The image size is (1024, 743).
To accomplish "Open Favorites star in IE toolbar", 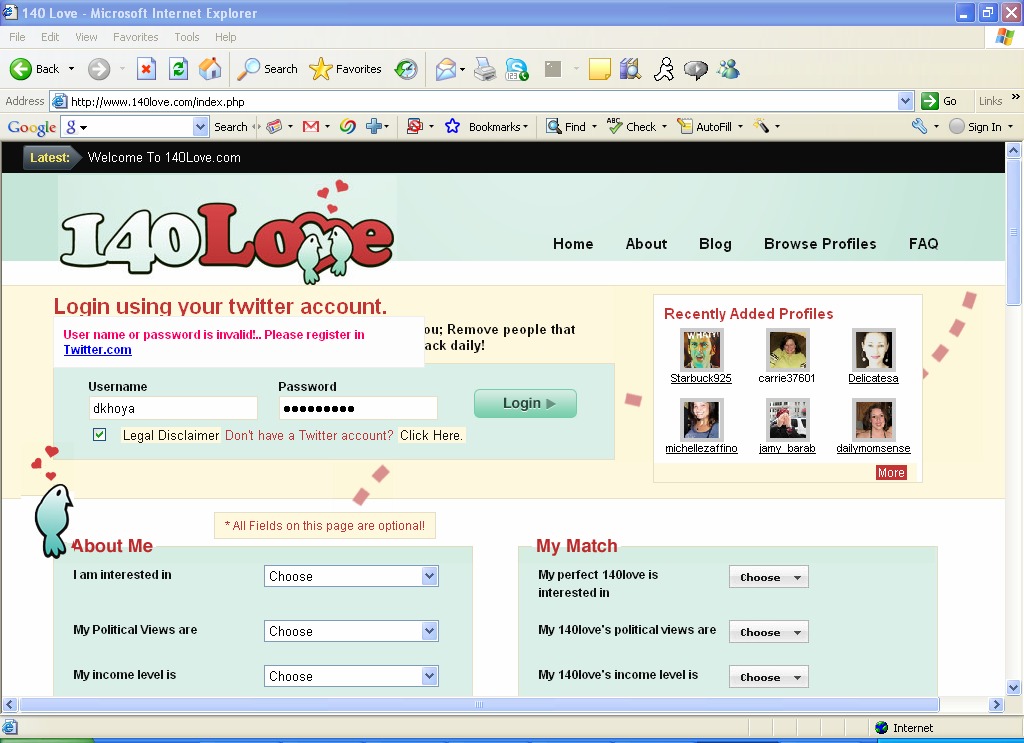I will click(x=320, y=69).
